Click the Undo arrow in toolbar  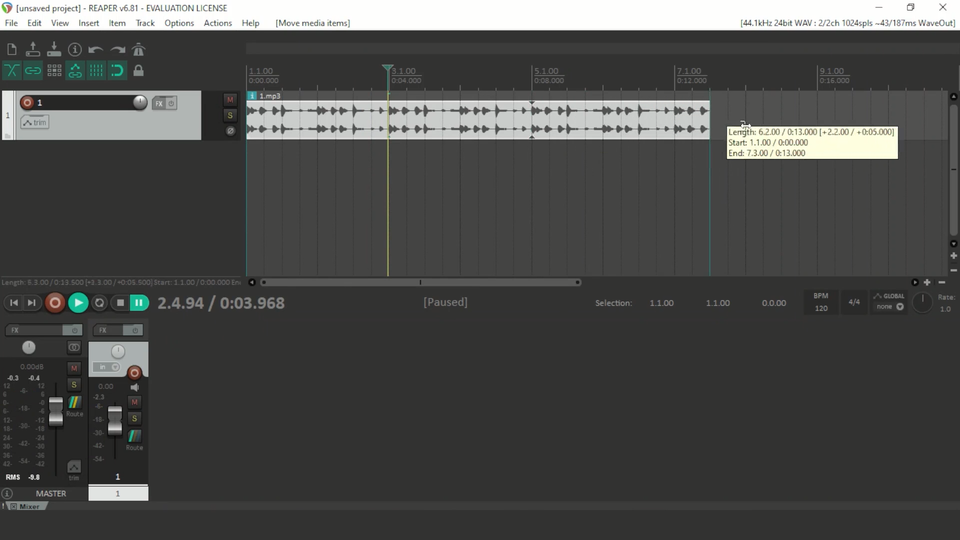[x=96, y=49]
